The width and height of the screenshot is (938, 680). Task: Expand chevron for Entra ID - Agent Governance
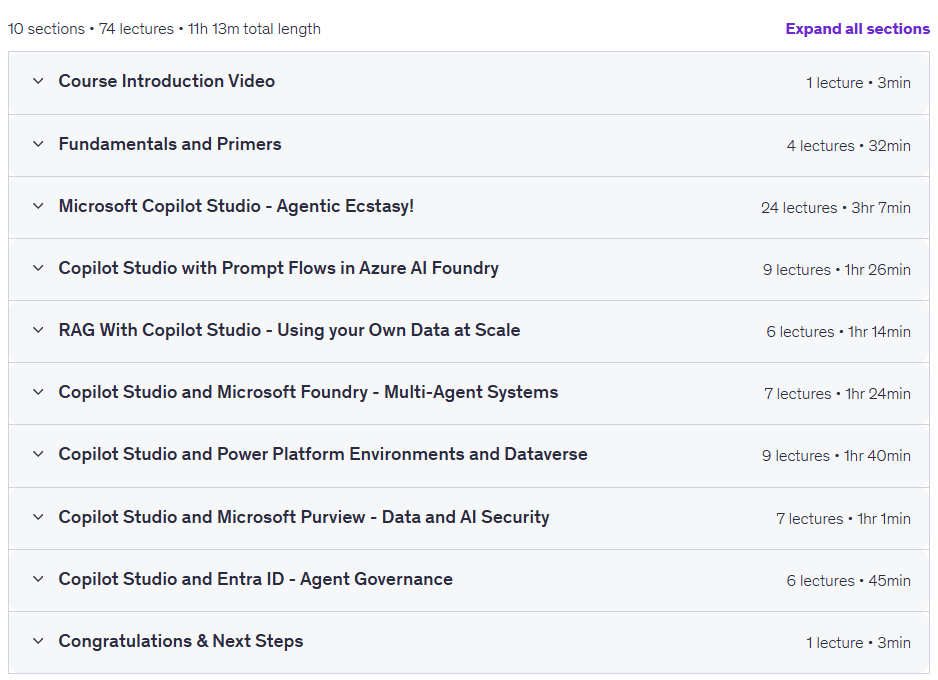38,579
